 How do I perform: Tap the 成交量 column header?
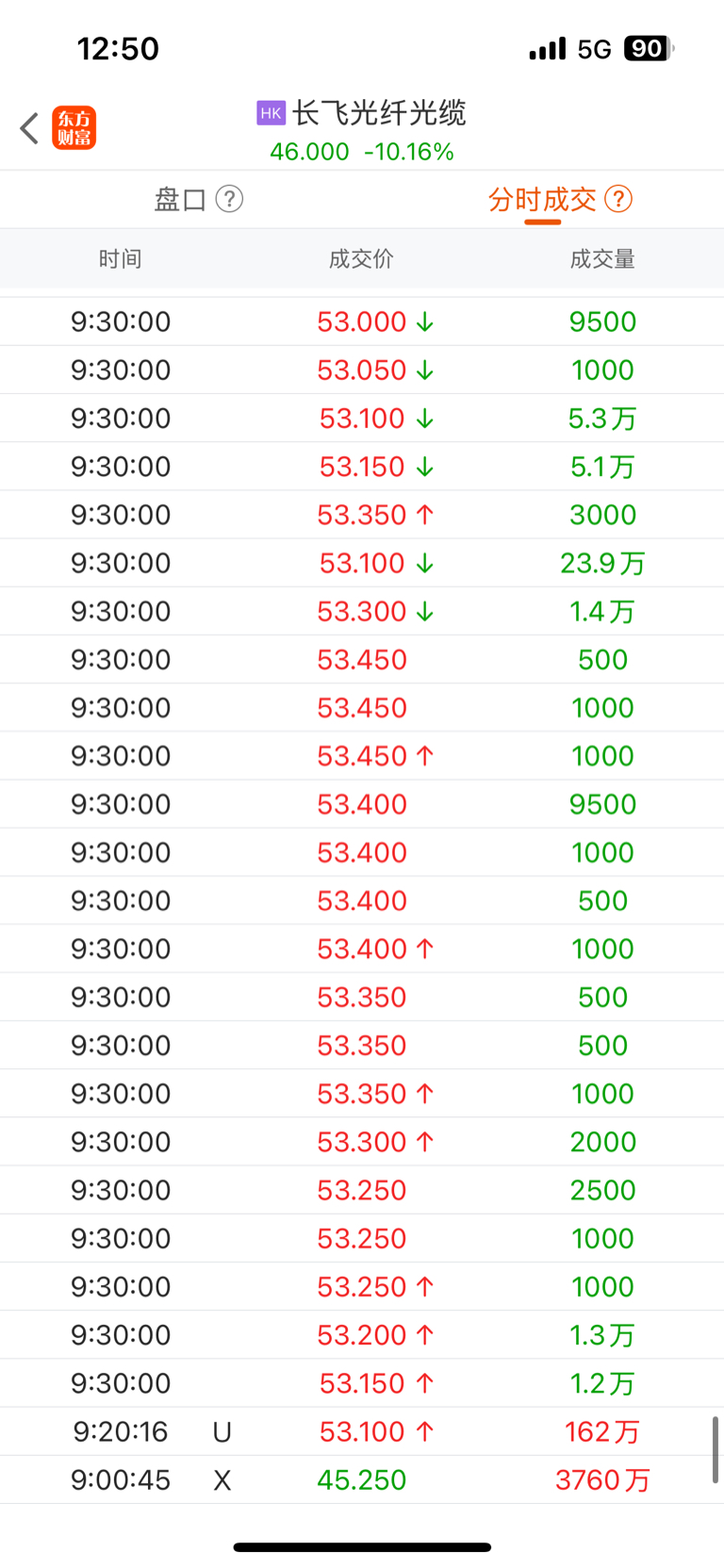click(x=602, y=259)
